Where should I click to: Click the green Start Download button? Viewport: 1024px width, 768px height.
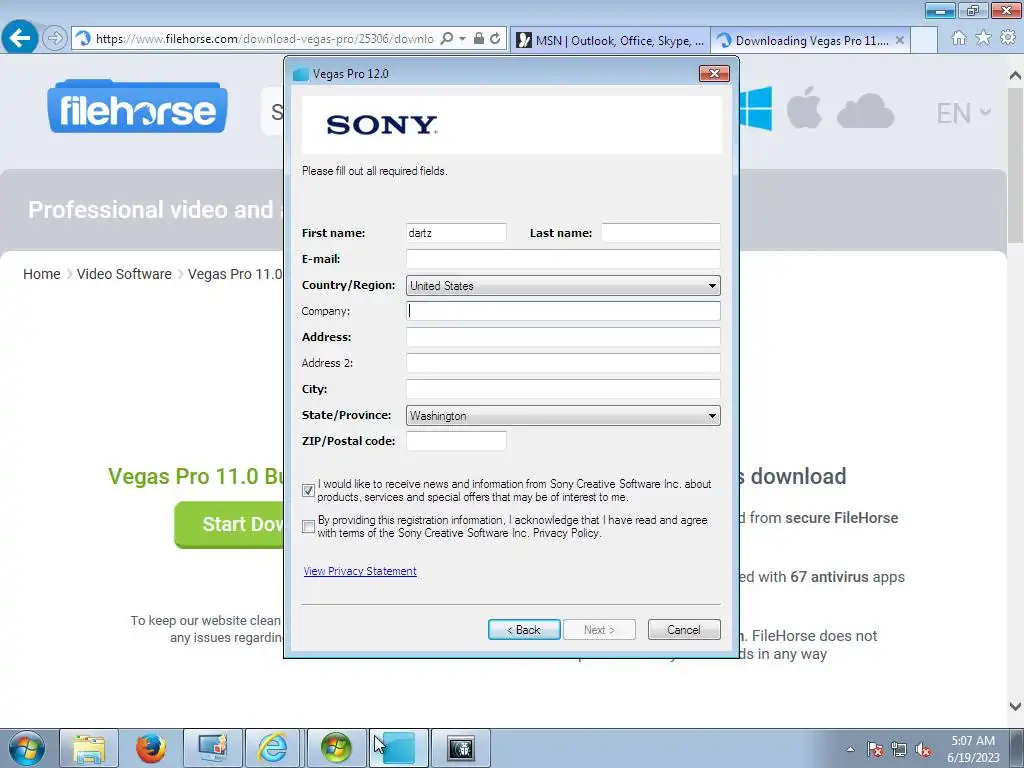point(229,524)
